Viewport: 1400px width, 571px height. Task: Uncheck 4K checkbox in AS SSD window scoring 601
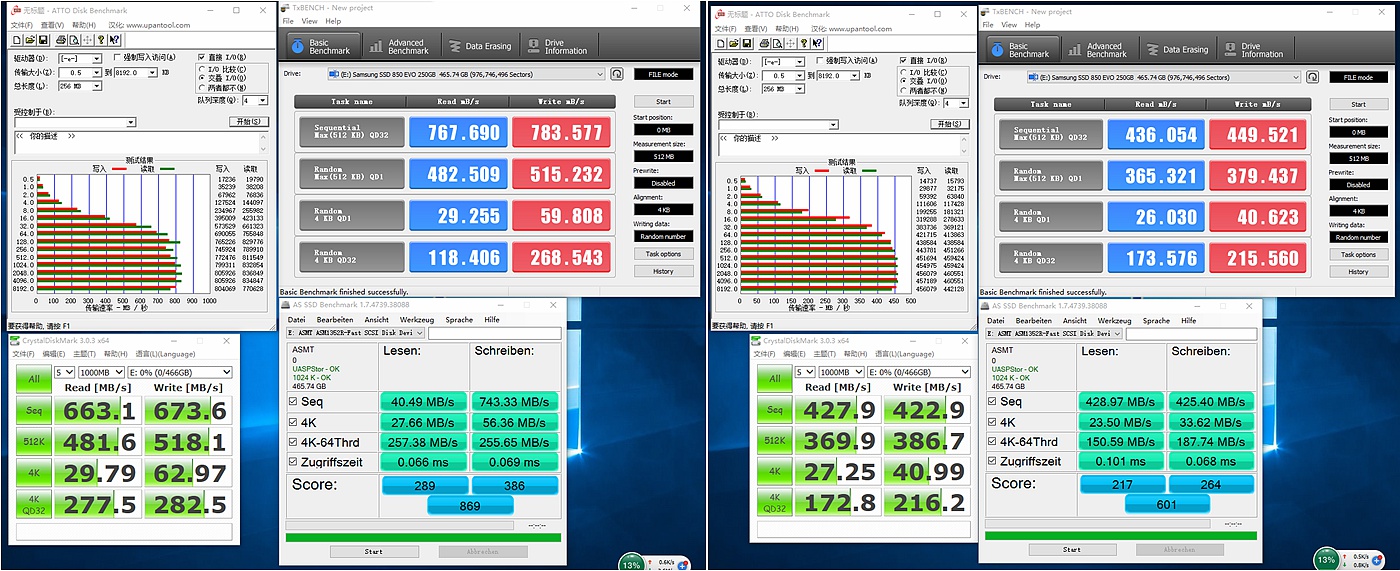[992, 421]
